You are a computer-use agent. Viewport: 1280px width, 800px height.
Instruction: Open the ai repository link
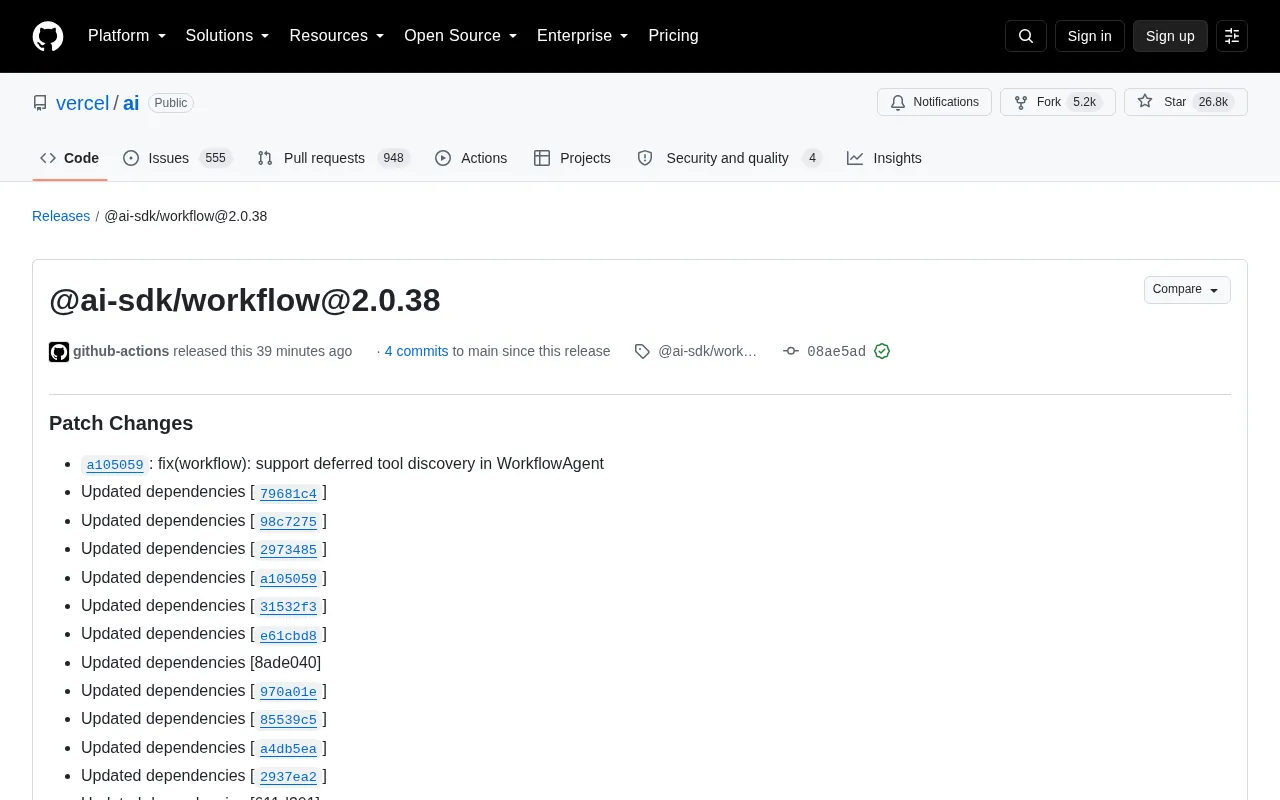click(x=131, y=103)
